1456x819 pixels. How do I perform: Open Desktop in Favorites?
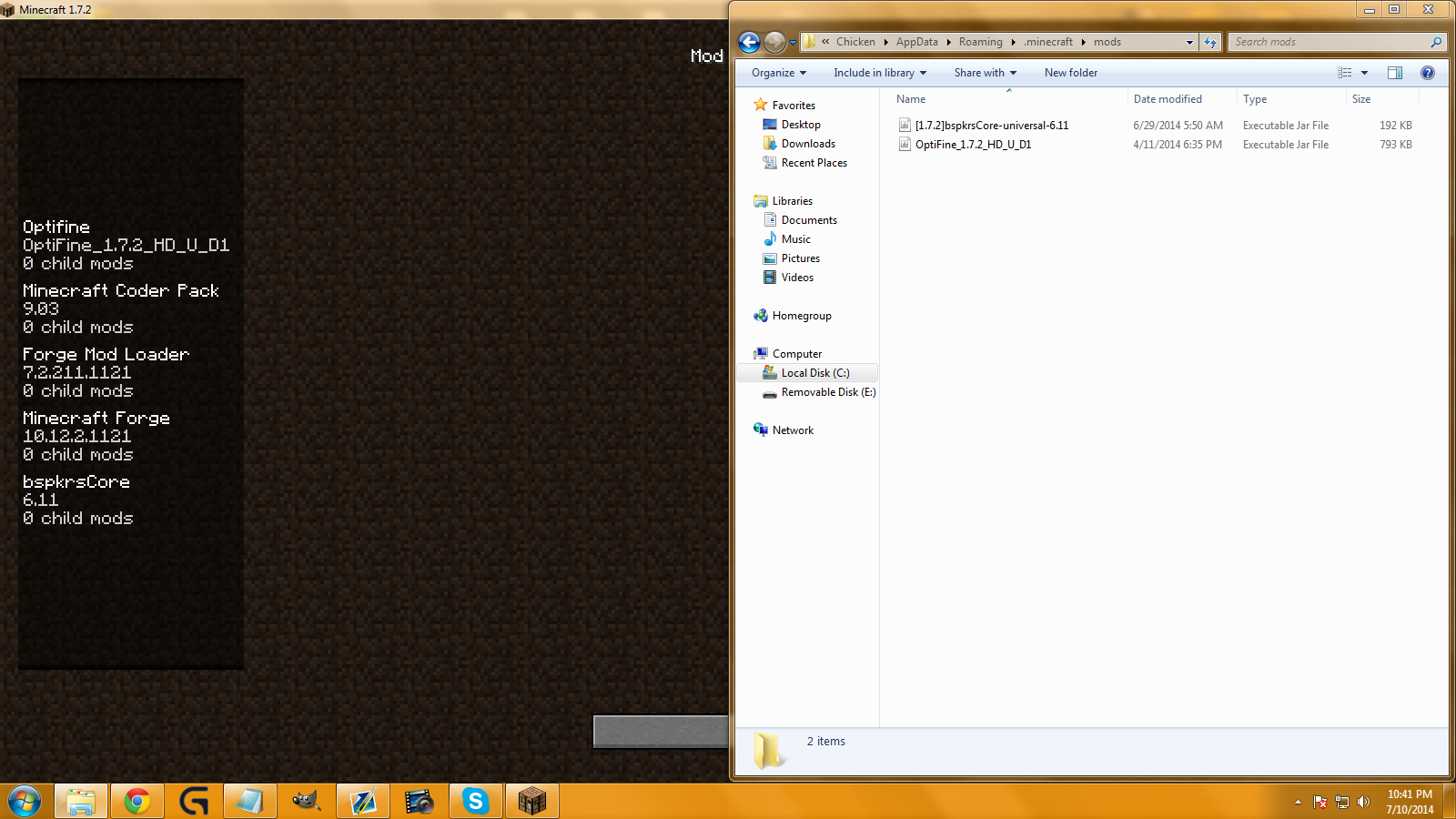pyautogui.click(x=801, y=125)
